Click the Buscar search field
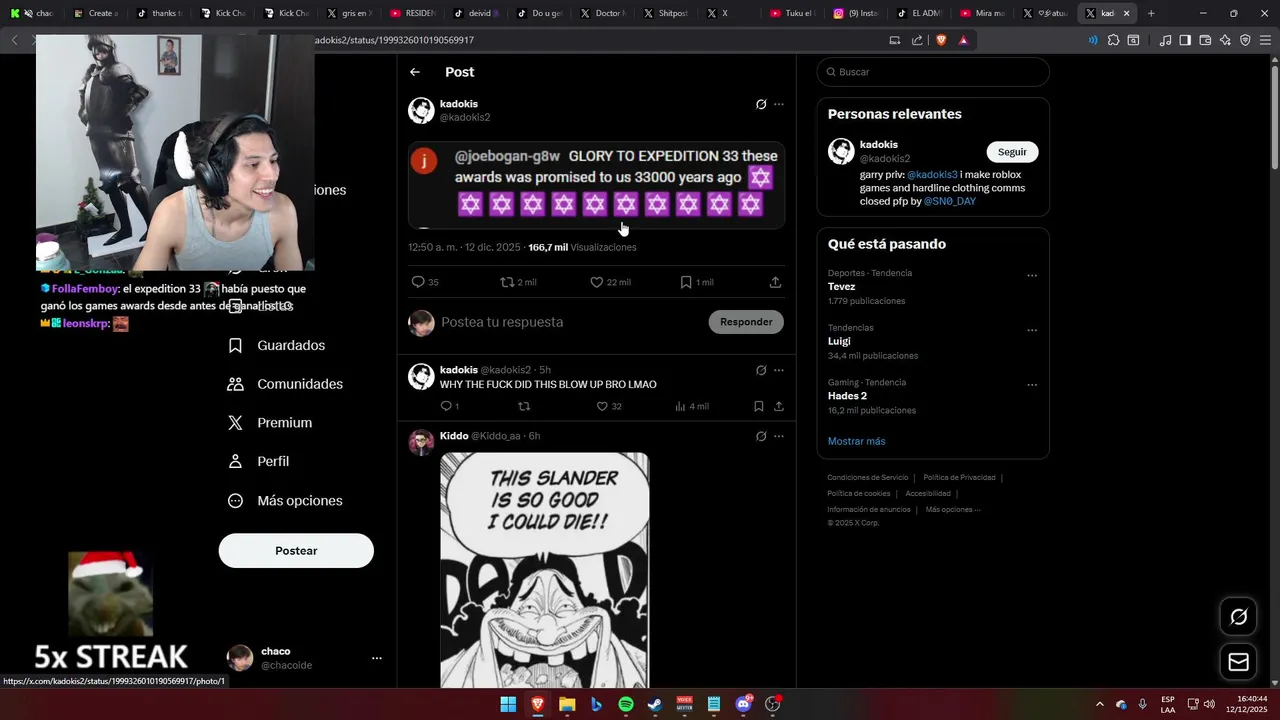The image size is (1280, 720). point(933,72)
